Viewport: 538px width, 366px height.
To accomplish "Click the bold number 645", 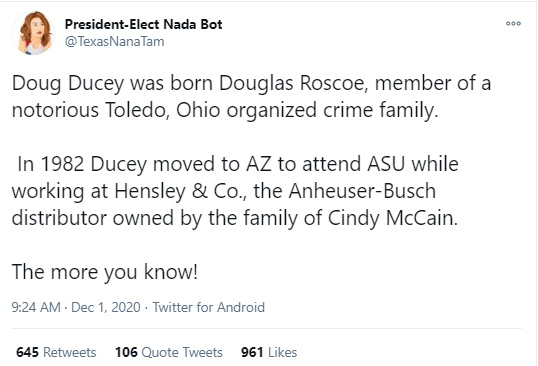I will [x=27, y=352].
